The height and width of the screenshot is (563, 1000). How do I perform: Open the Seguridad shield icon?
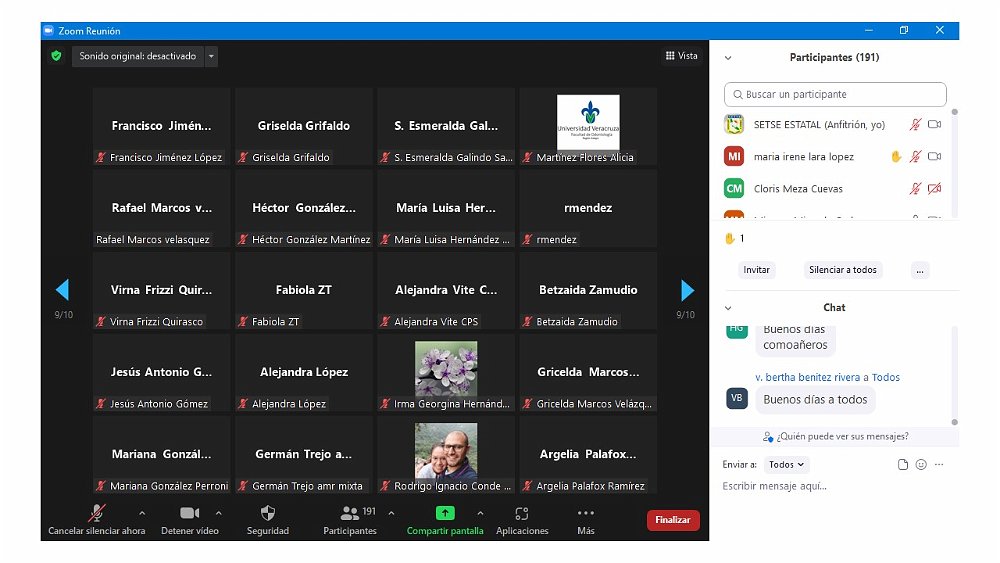coord(267,513)
